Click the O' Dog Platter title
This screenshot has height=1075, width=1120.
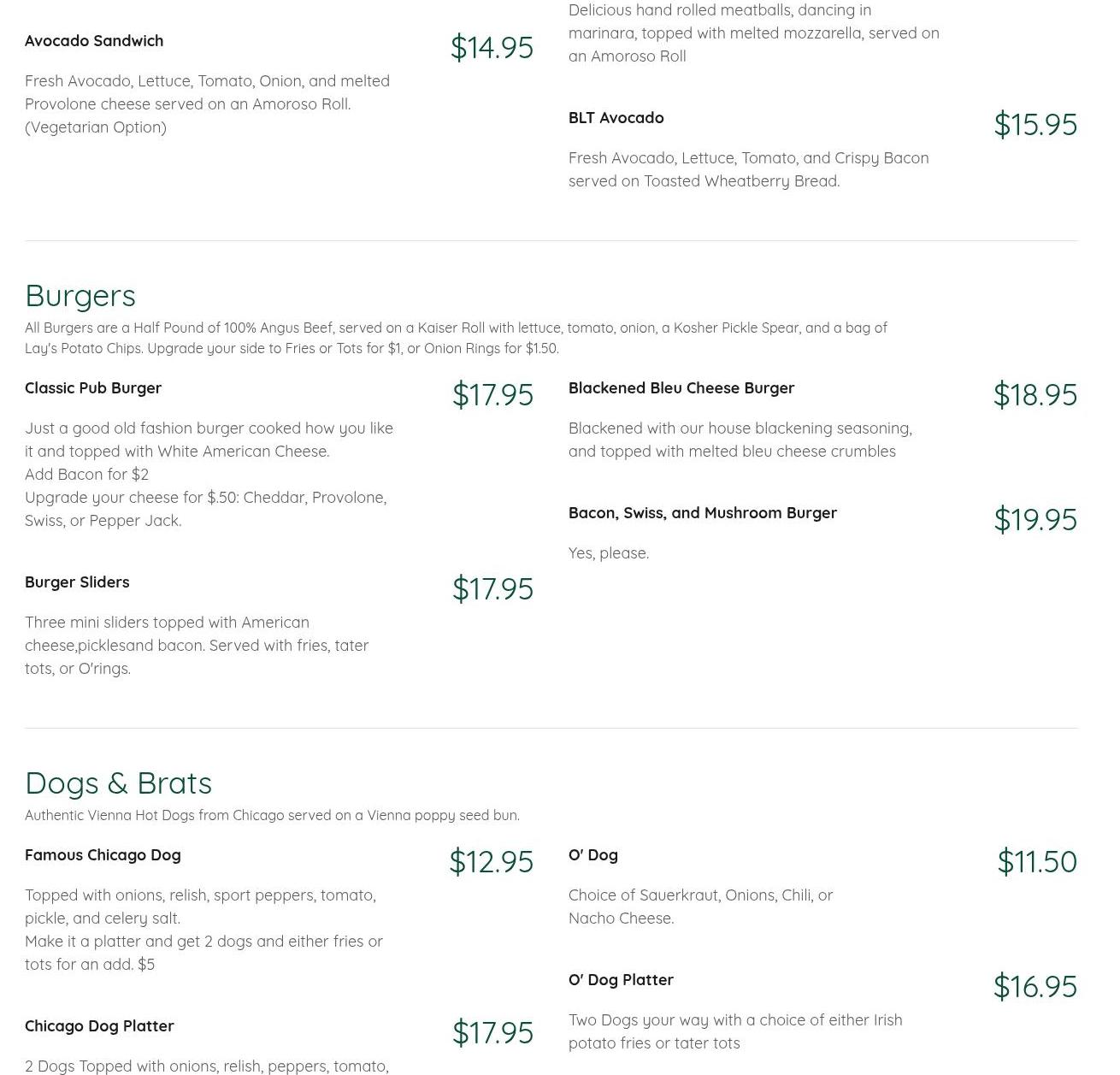pyautogui.click(x=621, y=980)
